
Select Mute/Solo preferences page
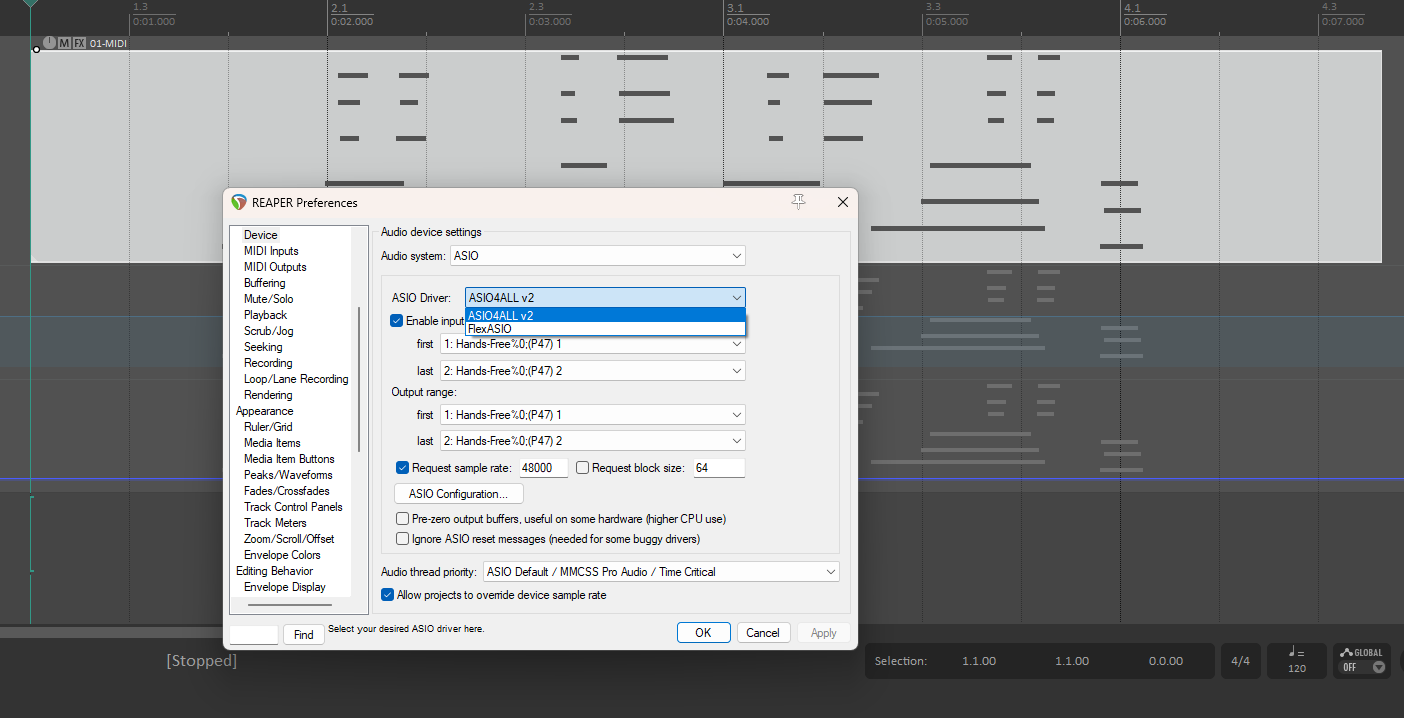point(269,299)
